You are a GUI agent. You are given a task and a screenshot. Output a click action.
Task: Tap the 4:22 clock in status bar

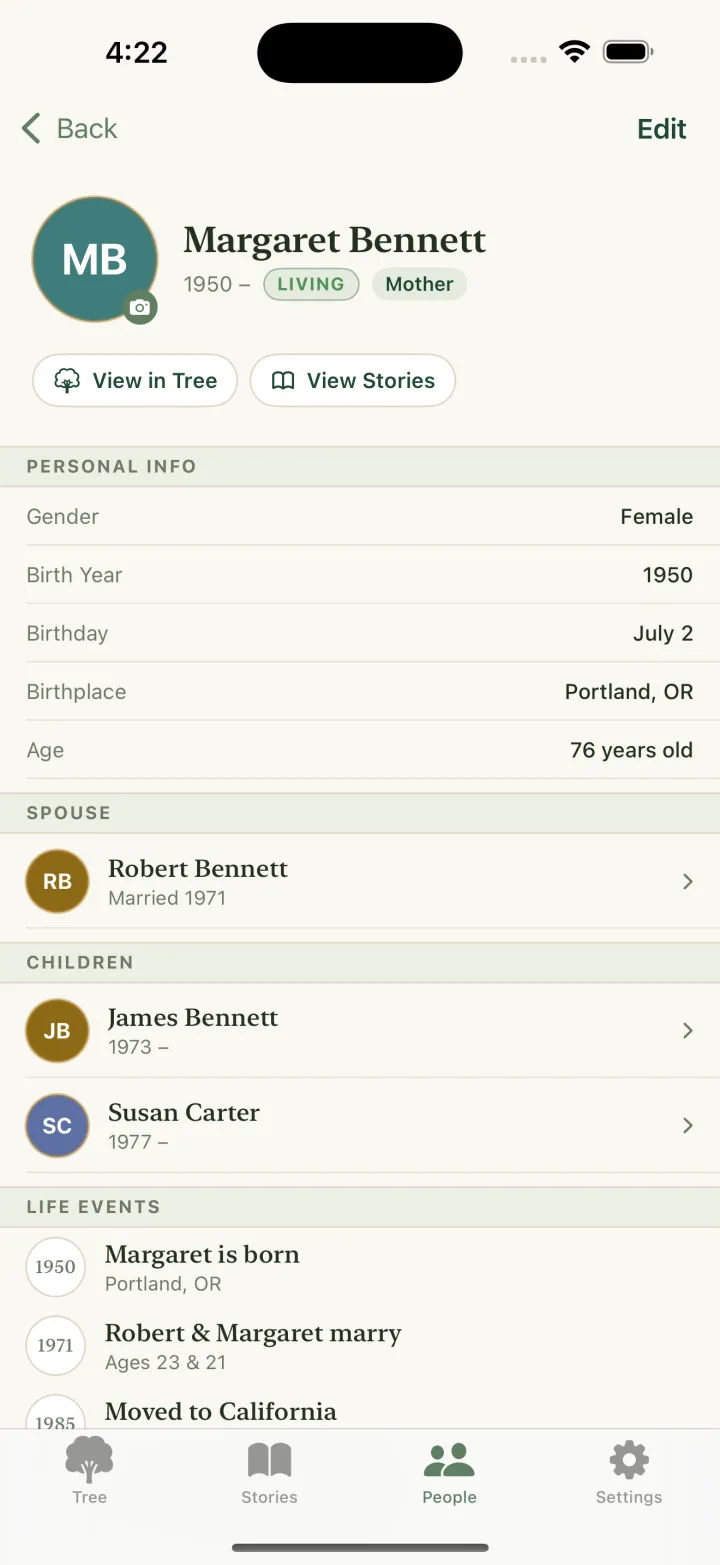[x=137, y=51]
